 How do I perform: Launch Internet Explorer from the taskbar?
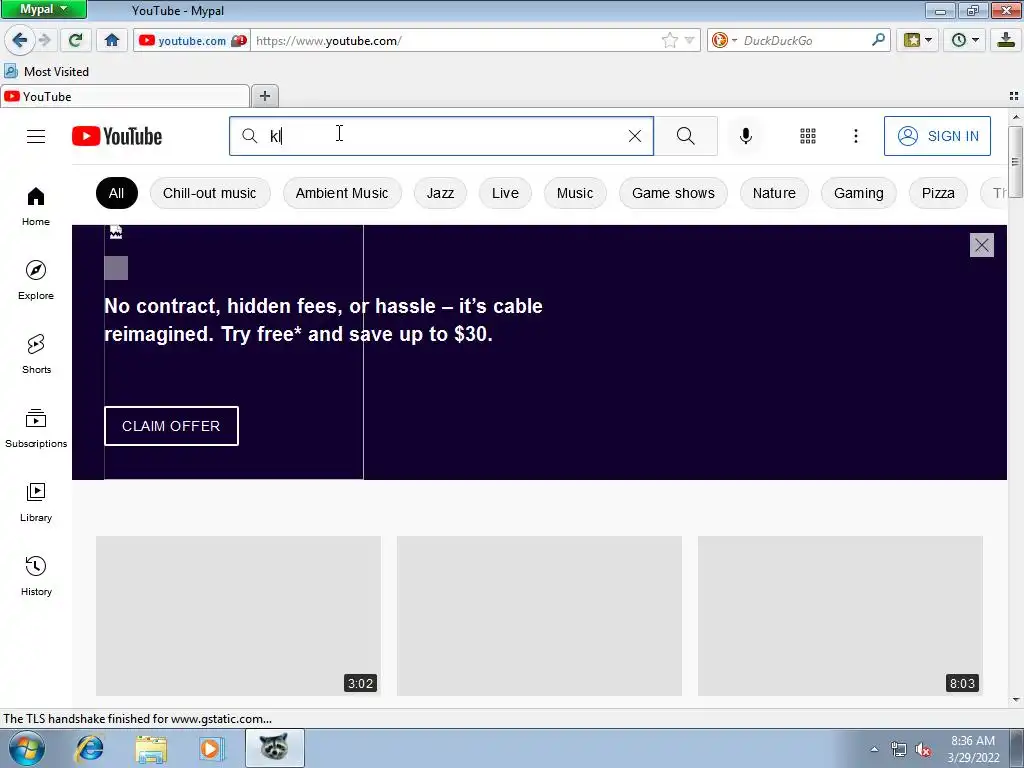click(x=89, y=748)
